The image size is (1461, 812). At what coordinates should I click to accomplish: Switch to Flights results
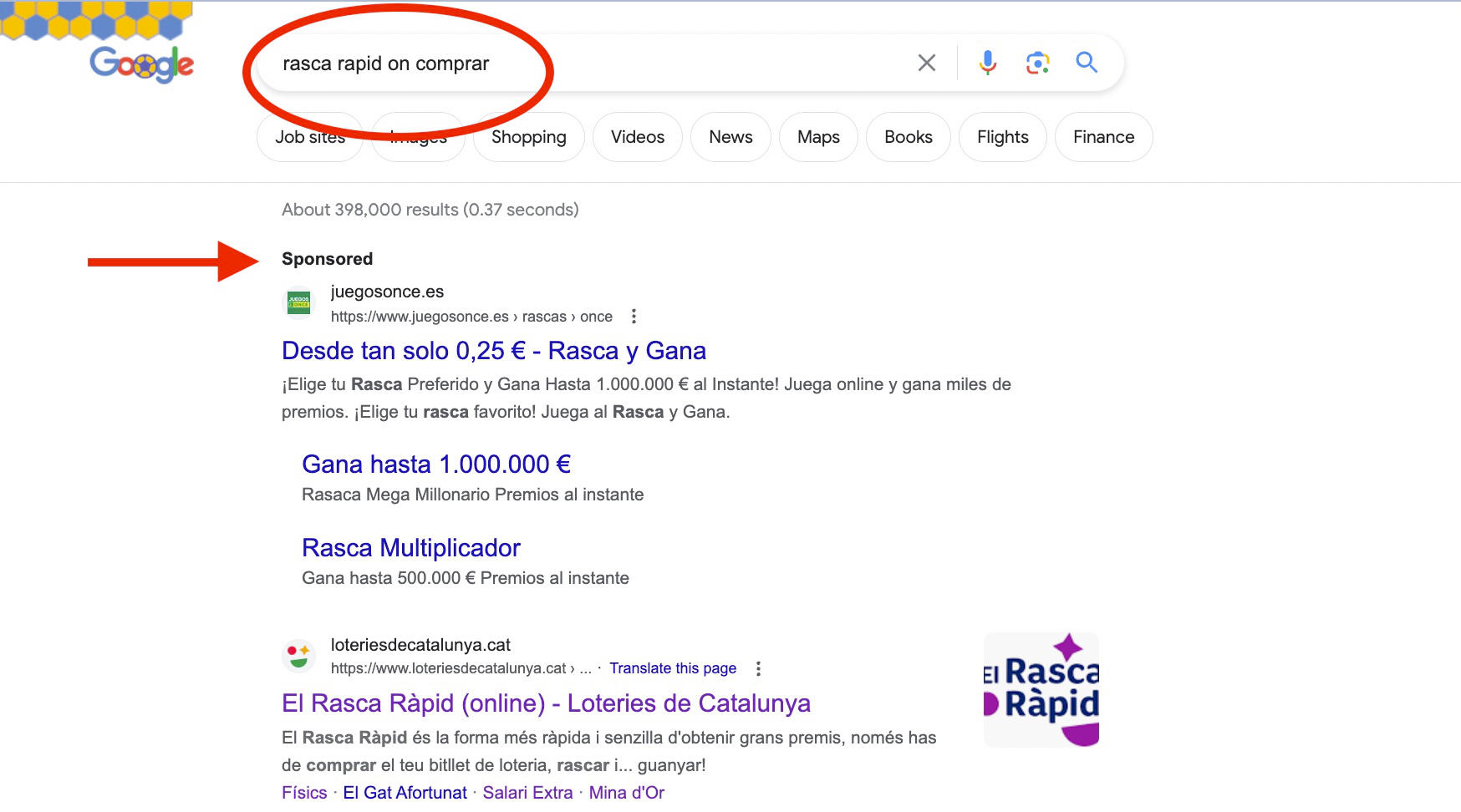coord(1003,137)
